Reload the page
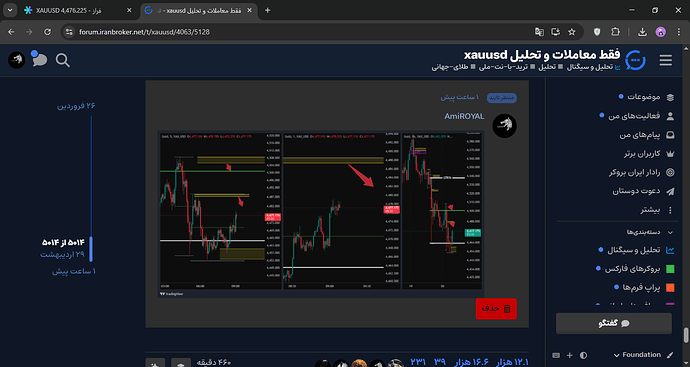Image resolution: width=690 pixels, height=367 pixels. point(48,32)
